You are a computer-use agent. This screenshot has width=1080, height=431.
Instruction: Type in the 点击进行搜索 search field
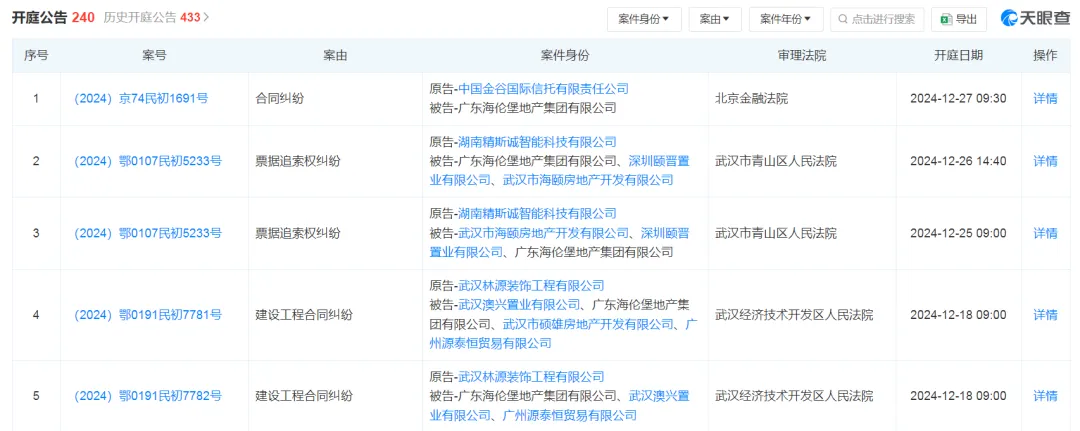(882, 19)
